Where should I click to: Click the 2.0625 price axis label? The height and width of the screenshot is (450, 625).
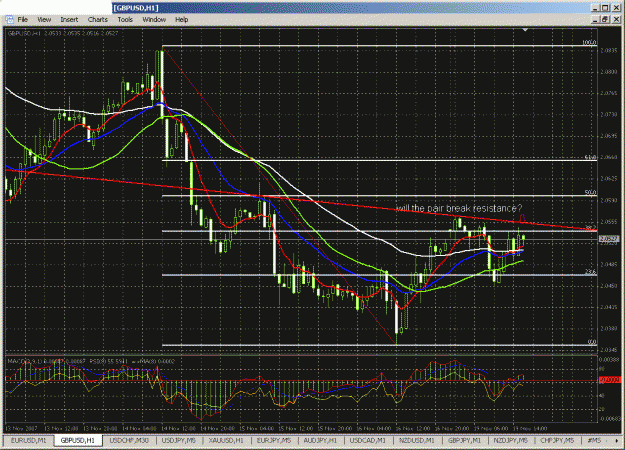[x=609, y=179]
